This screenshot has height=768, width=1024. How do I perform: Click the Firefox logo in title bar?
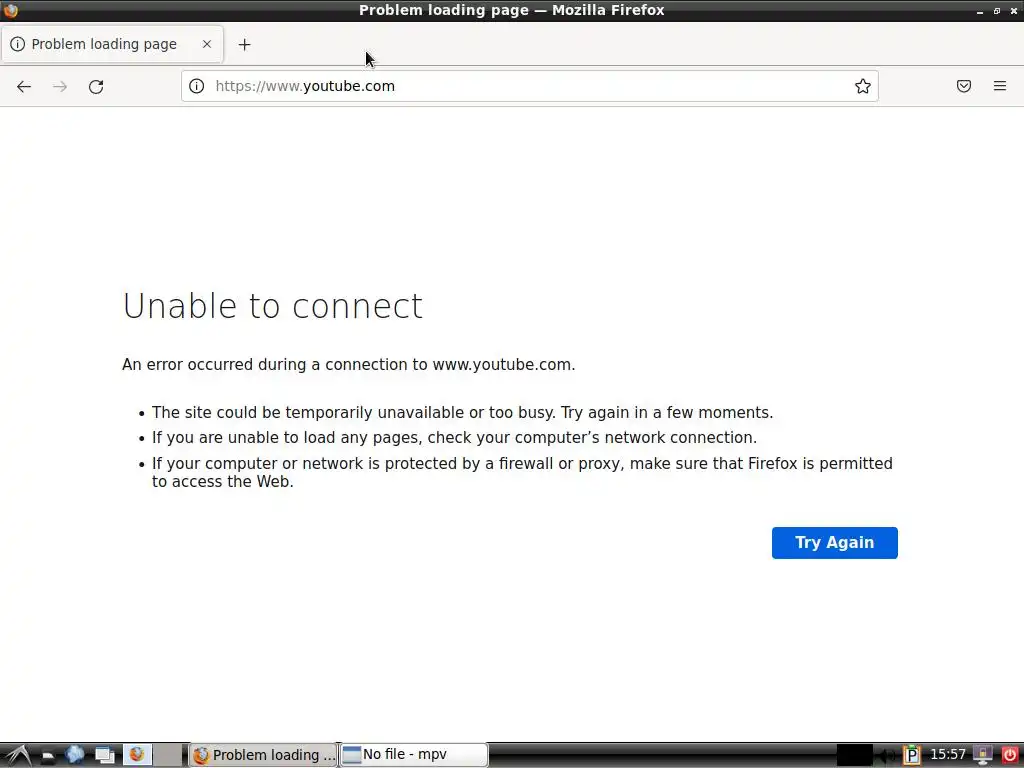click(10, 10)
